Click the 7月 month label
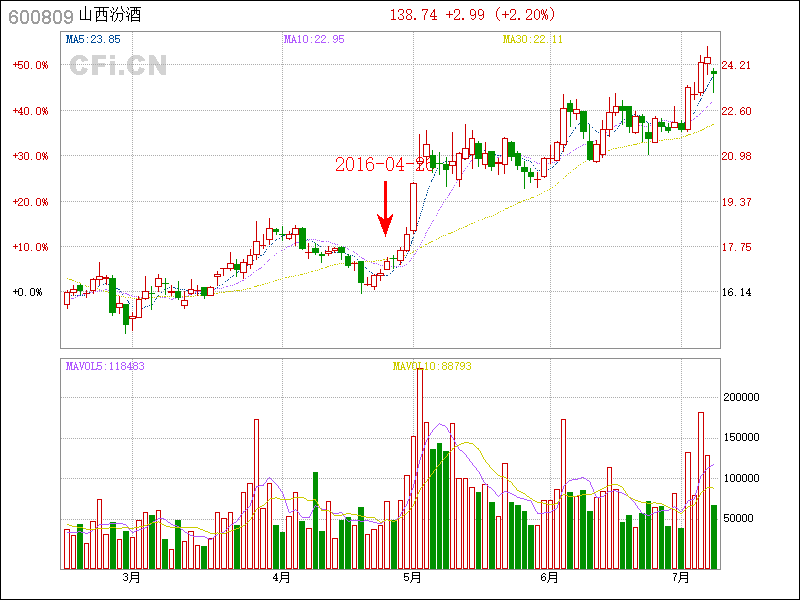 coord(681,578)
